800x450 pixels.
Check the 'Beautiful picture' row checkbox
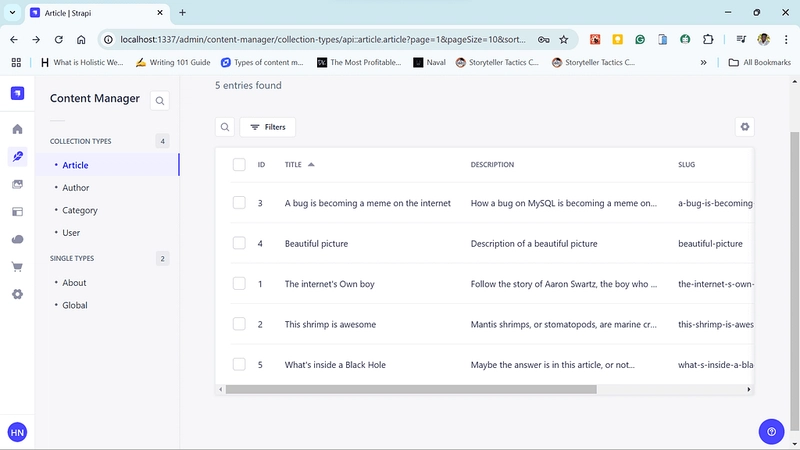pyautogui.click(x=239, y=243)
